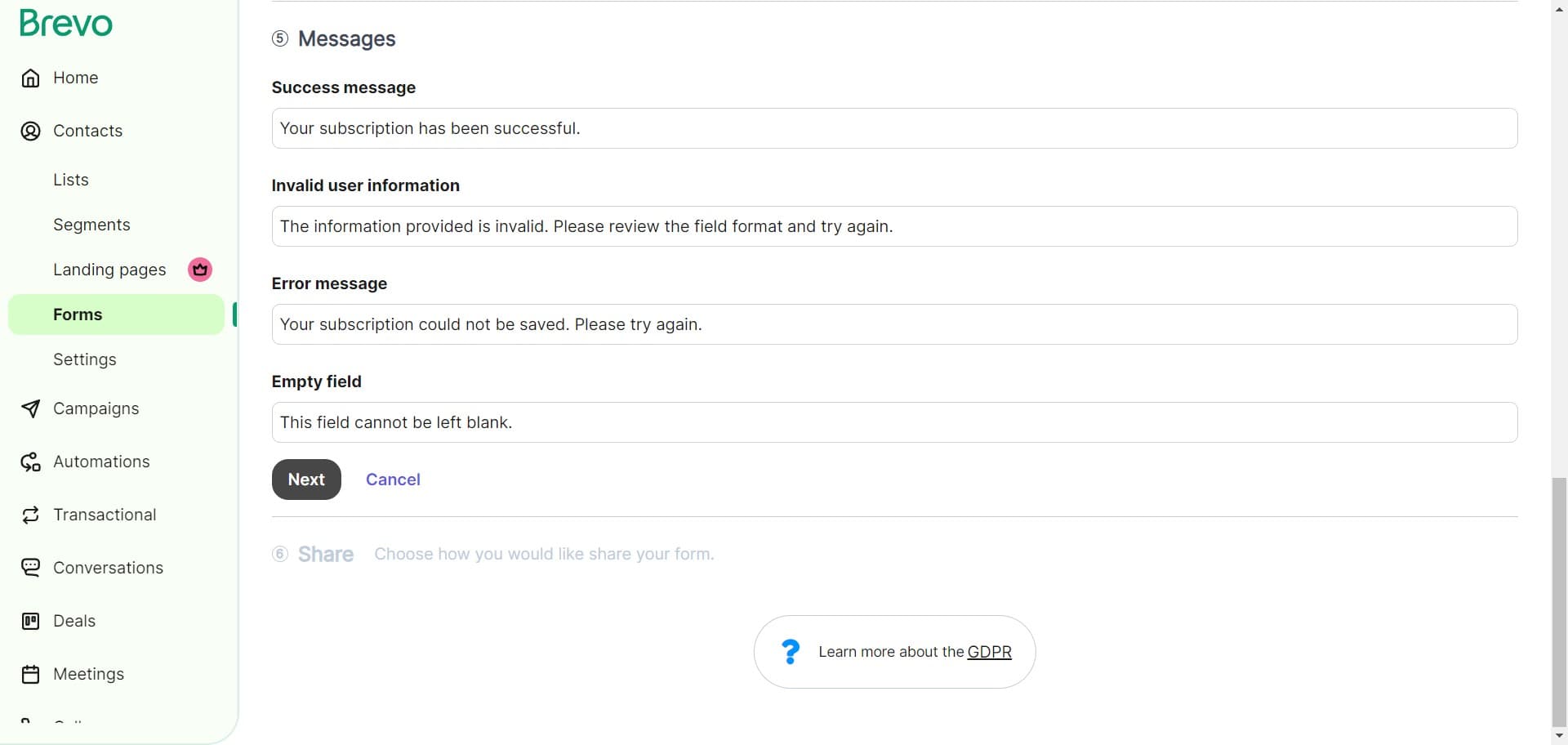Screen dimensions: 1568x745
Task: Click the Brevo logo
Action: [65, 23]
